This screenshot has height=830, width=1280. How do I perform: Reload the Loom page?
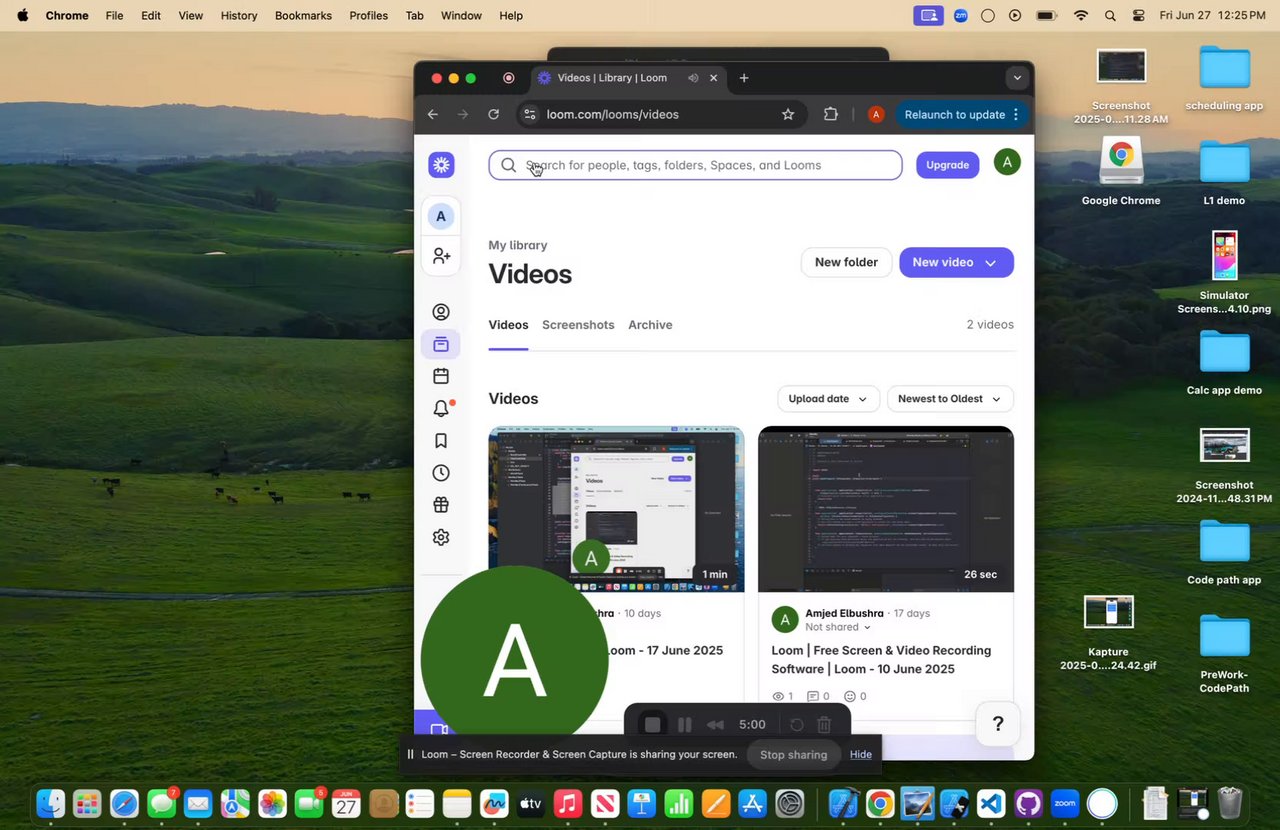pyautogui.click(x=493, y=114)
